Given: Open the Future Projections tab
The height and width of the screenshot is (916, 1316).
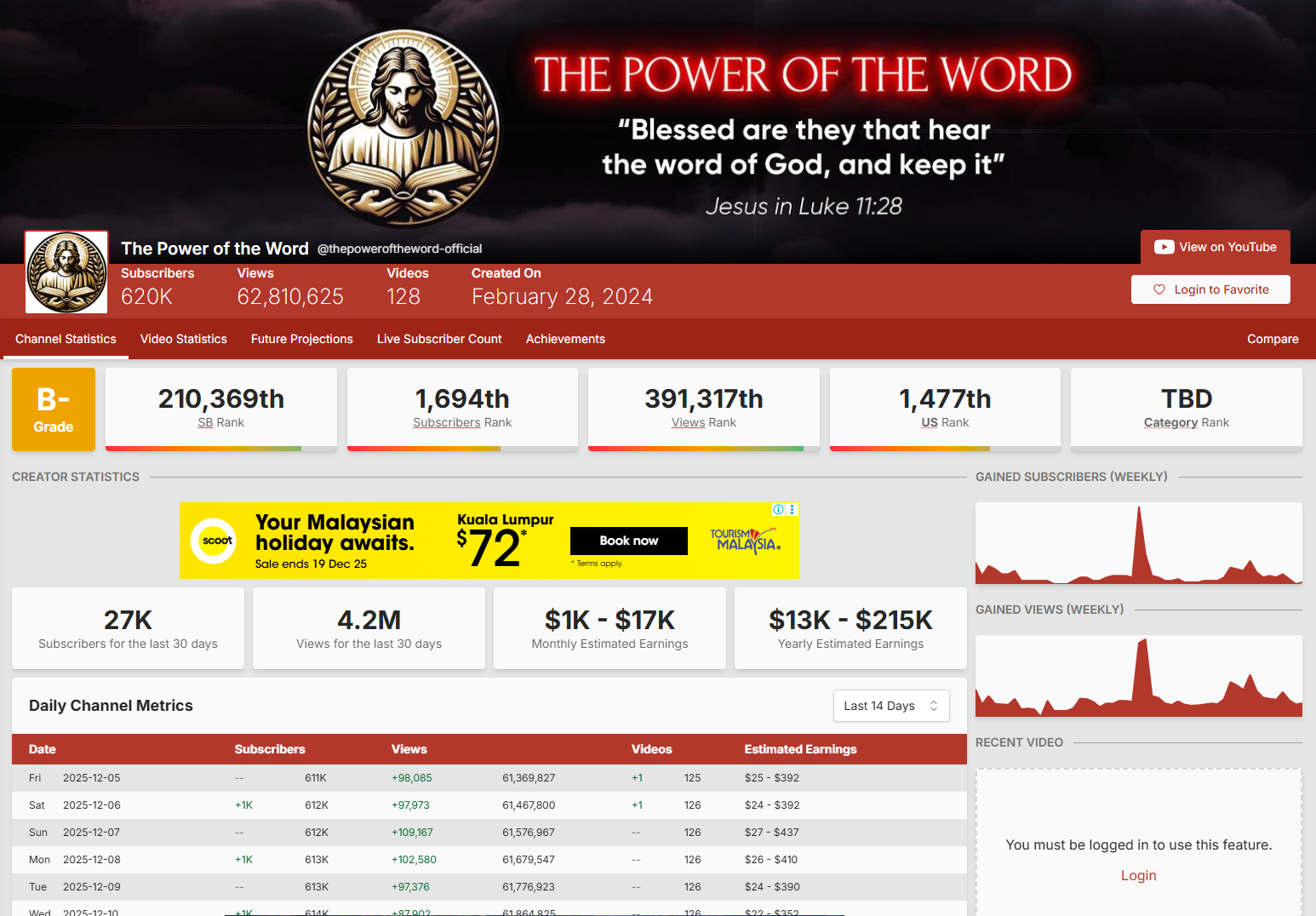Looking at the screenshot, I should (x=301, y=339).
